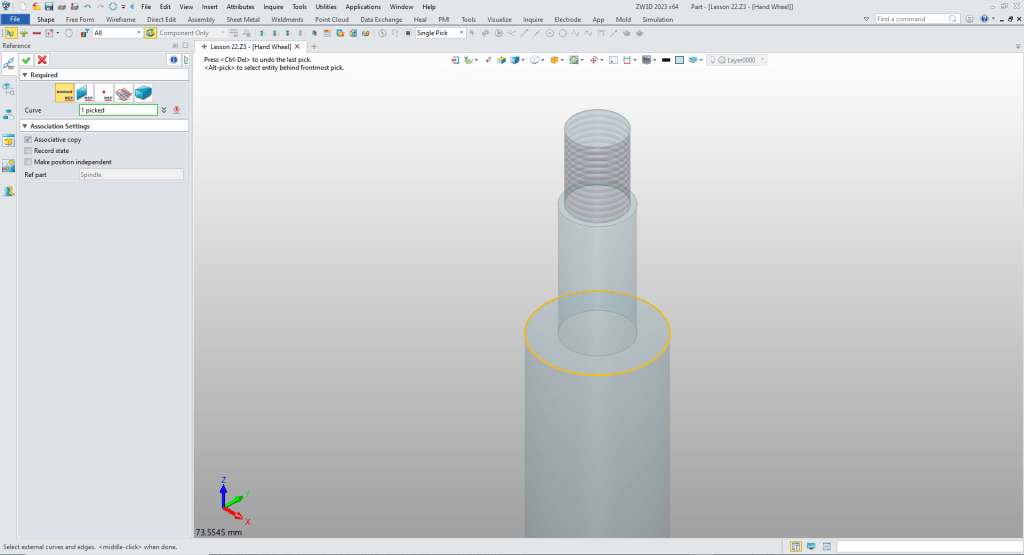
Task: Enable the Record state checkbox
Action: click(28, 151)
